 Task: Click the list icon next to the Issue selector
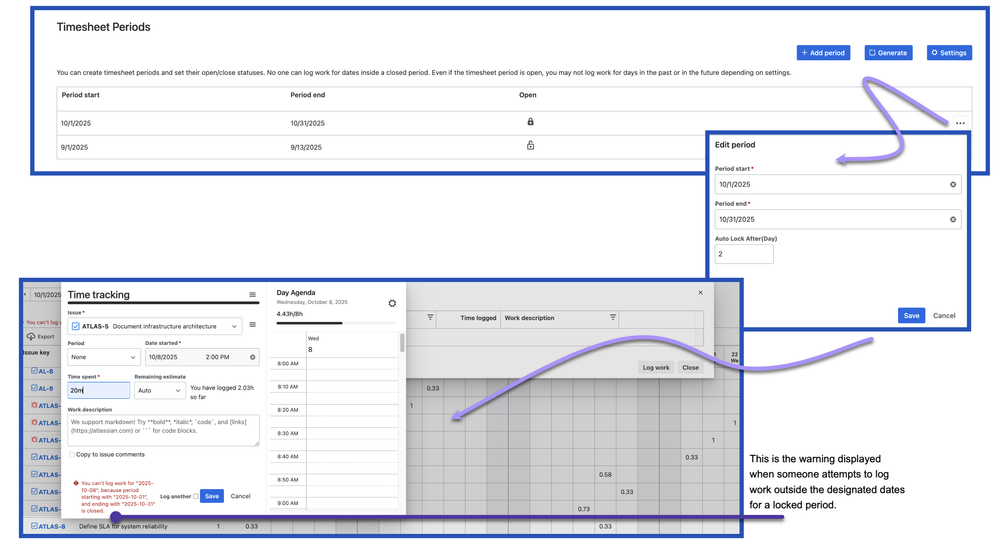(x=252, y=325)
